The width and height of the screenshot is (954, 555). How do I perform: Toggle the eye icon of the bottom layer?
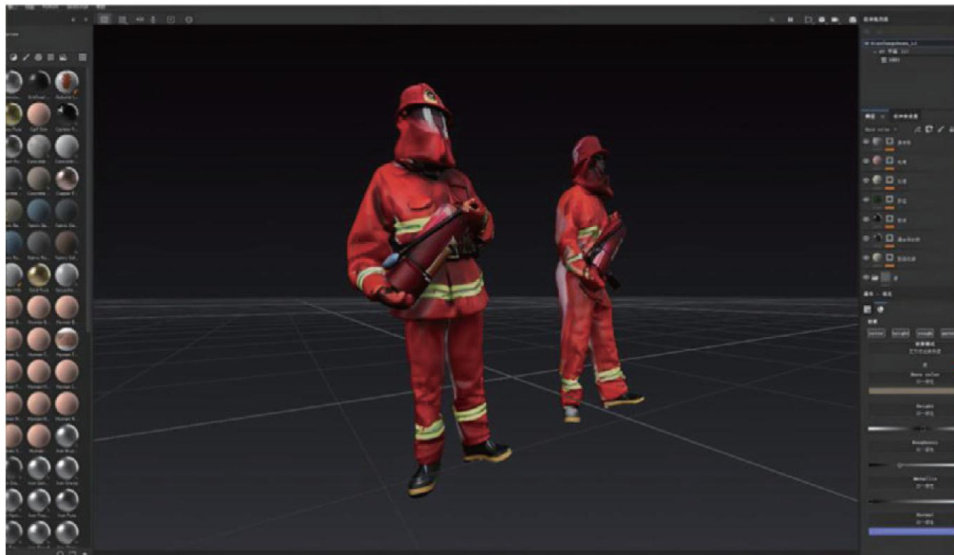tap(866, 259)
